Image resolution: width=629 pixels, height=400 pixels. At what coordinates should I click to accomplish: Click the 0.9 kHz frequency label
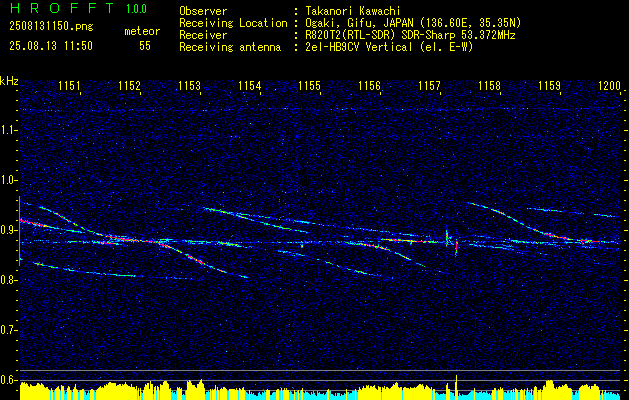(x=7, y=230)
